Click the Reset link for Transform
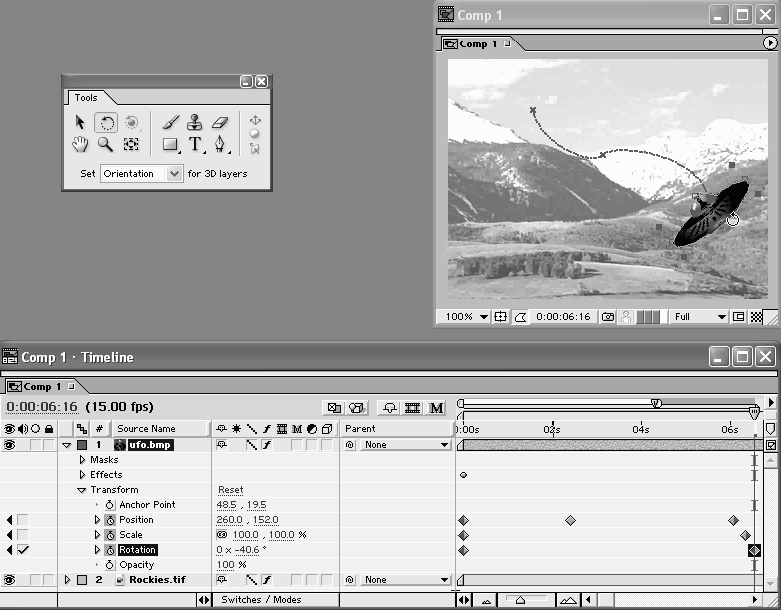 click(x=230, y=490)
